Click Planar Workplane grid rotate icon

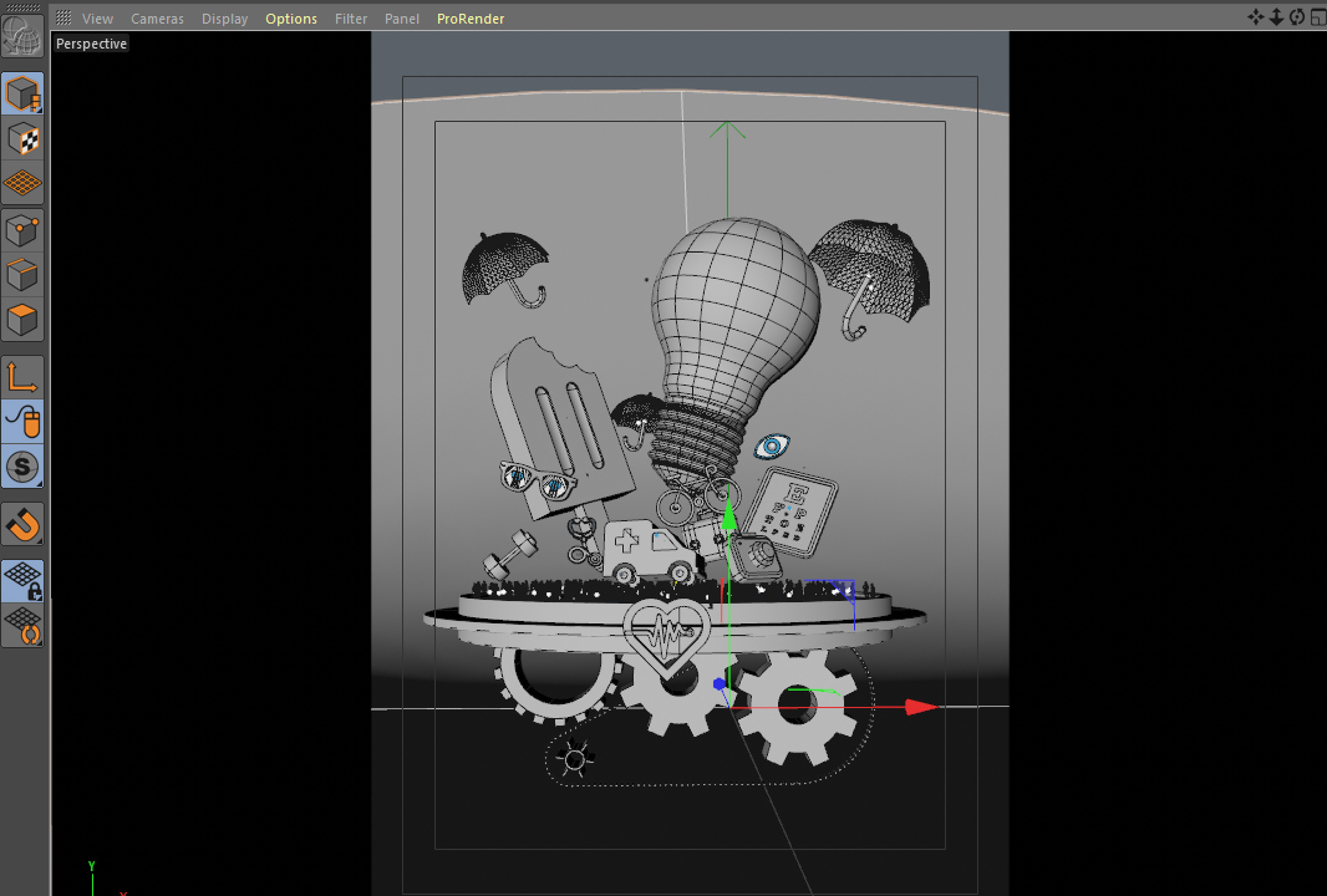pos(22,626)
